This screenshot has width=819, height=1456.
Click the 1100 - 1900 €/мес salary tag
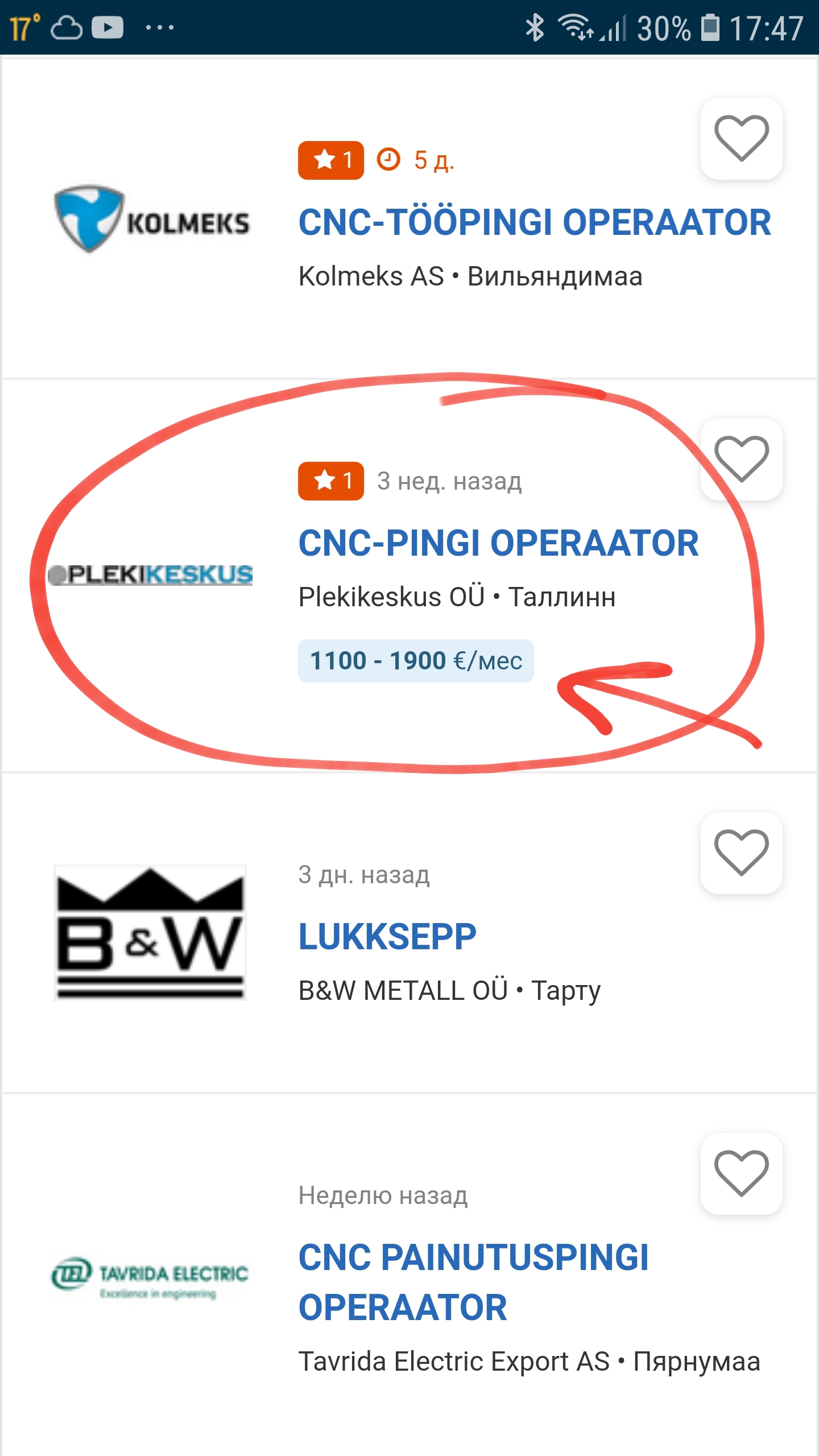[x=416, y=661]
